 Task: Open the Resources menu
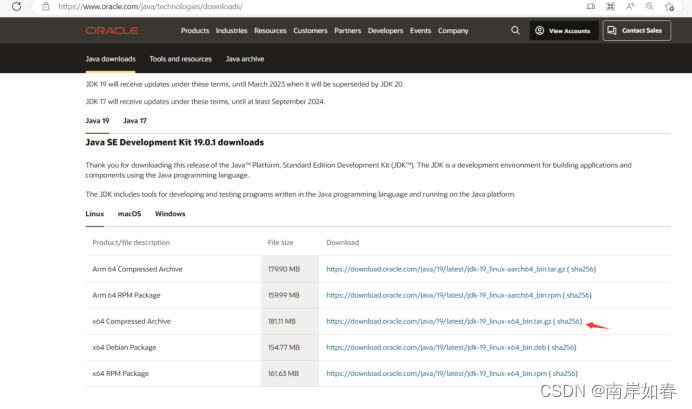[270, 30]
